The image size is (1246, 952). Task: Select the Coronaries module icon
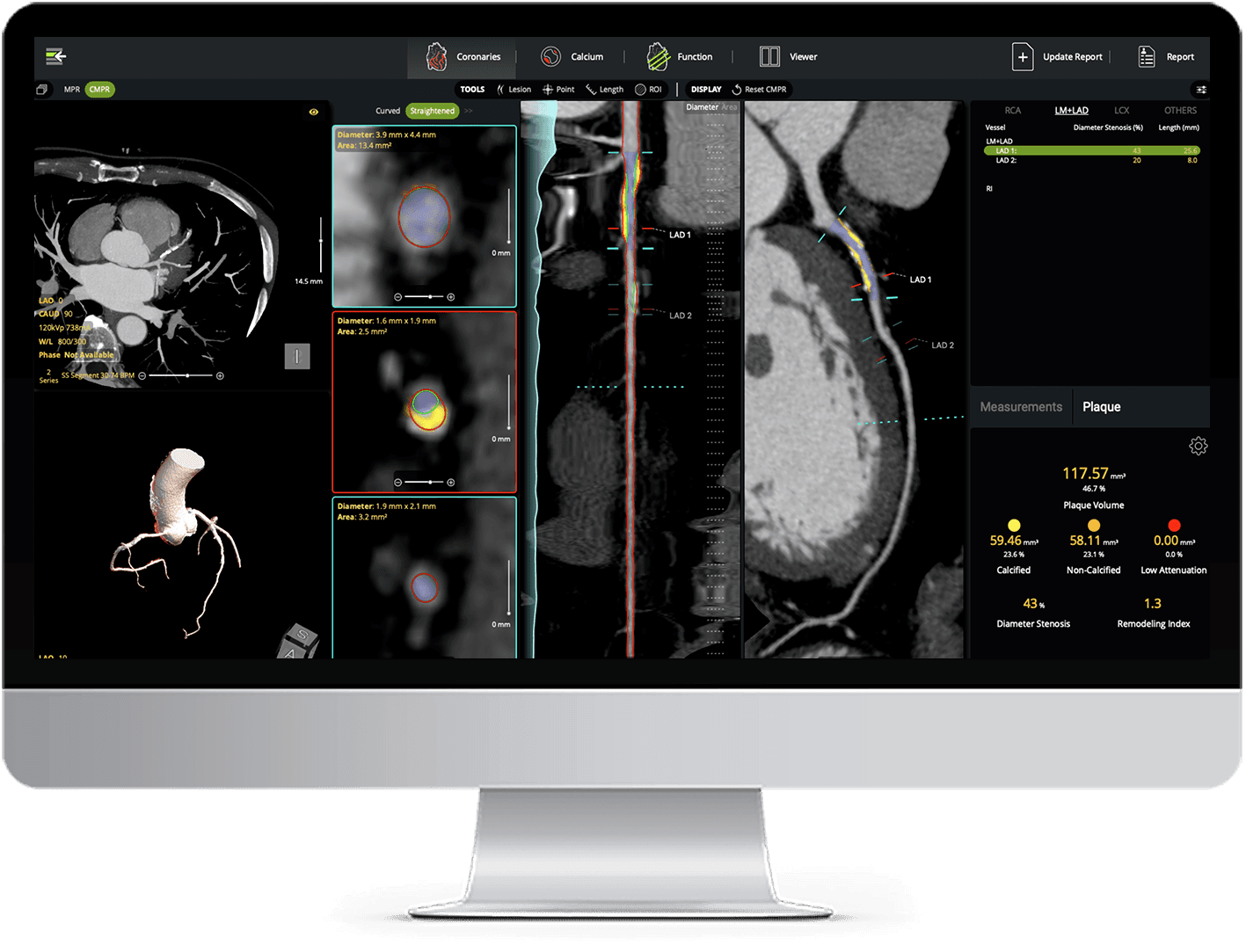pyautogui.click(x=438, y=56)
